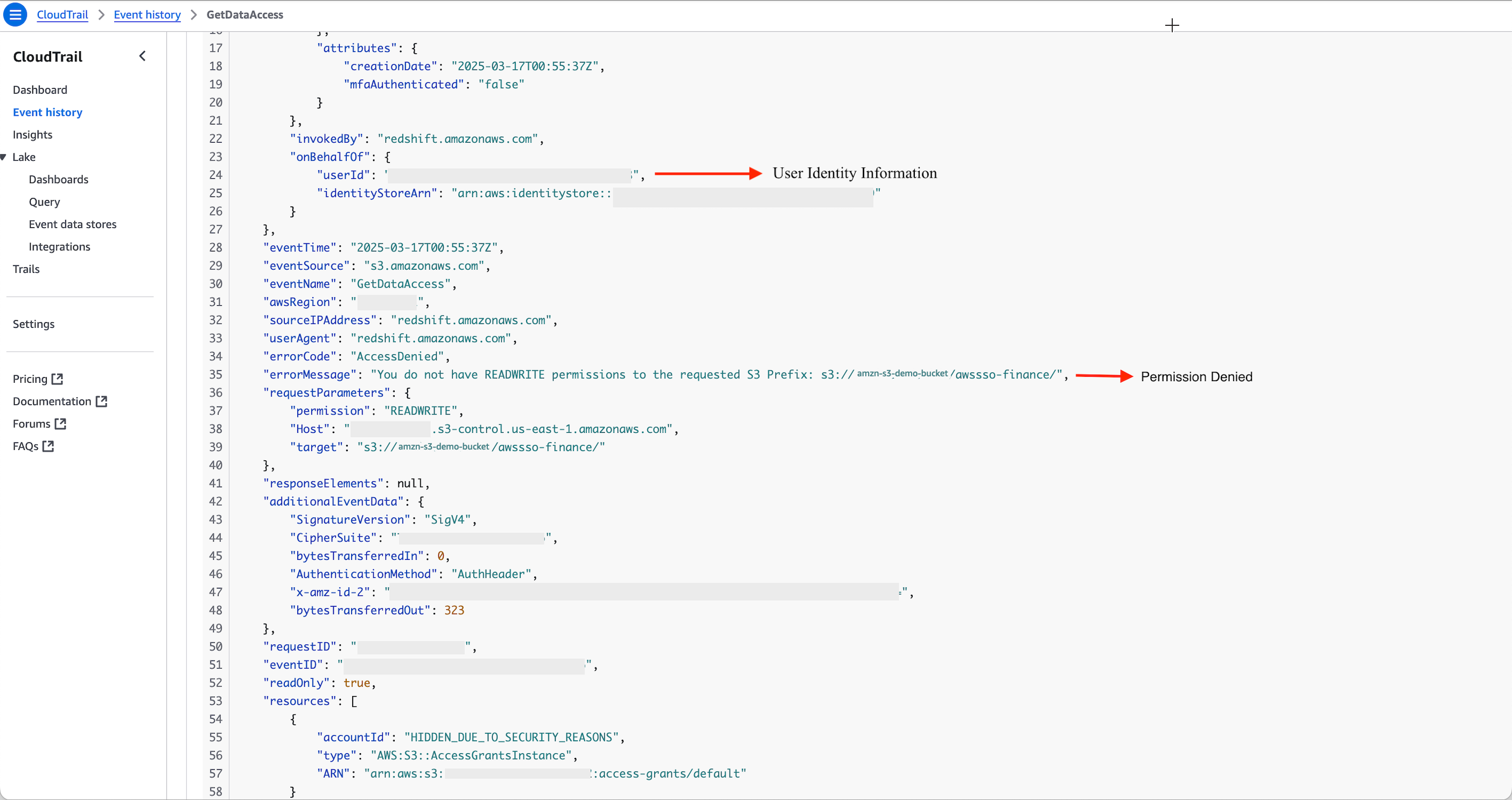Go to CloudTrail breadcrumb link
1512x800 pixels.
coord(62,15)
